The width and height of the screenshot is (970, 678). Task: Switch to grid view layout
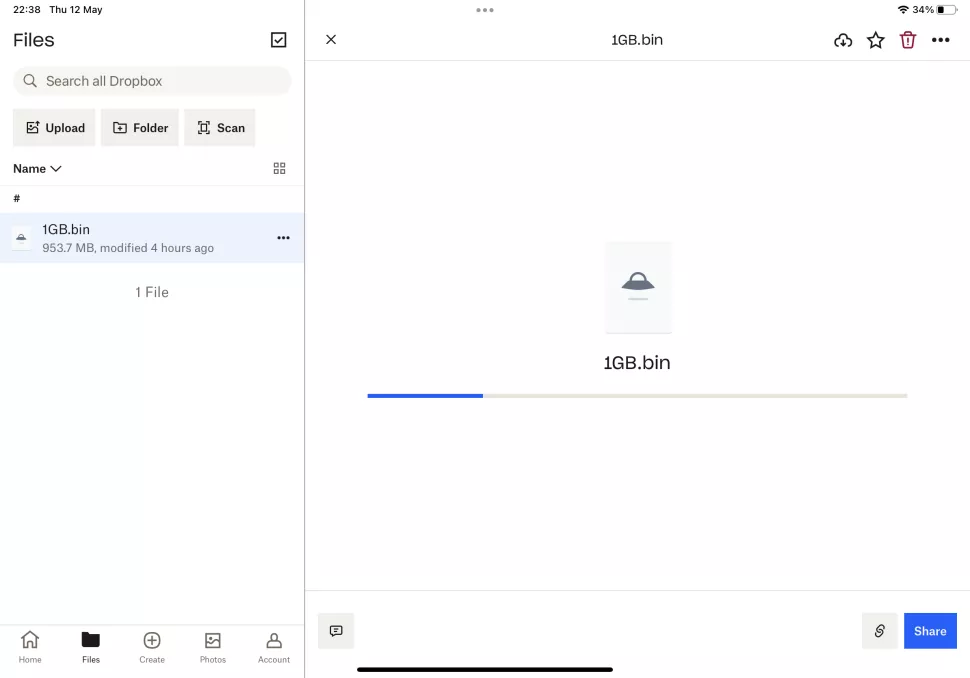click(x=280, y=168)
